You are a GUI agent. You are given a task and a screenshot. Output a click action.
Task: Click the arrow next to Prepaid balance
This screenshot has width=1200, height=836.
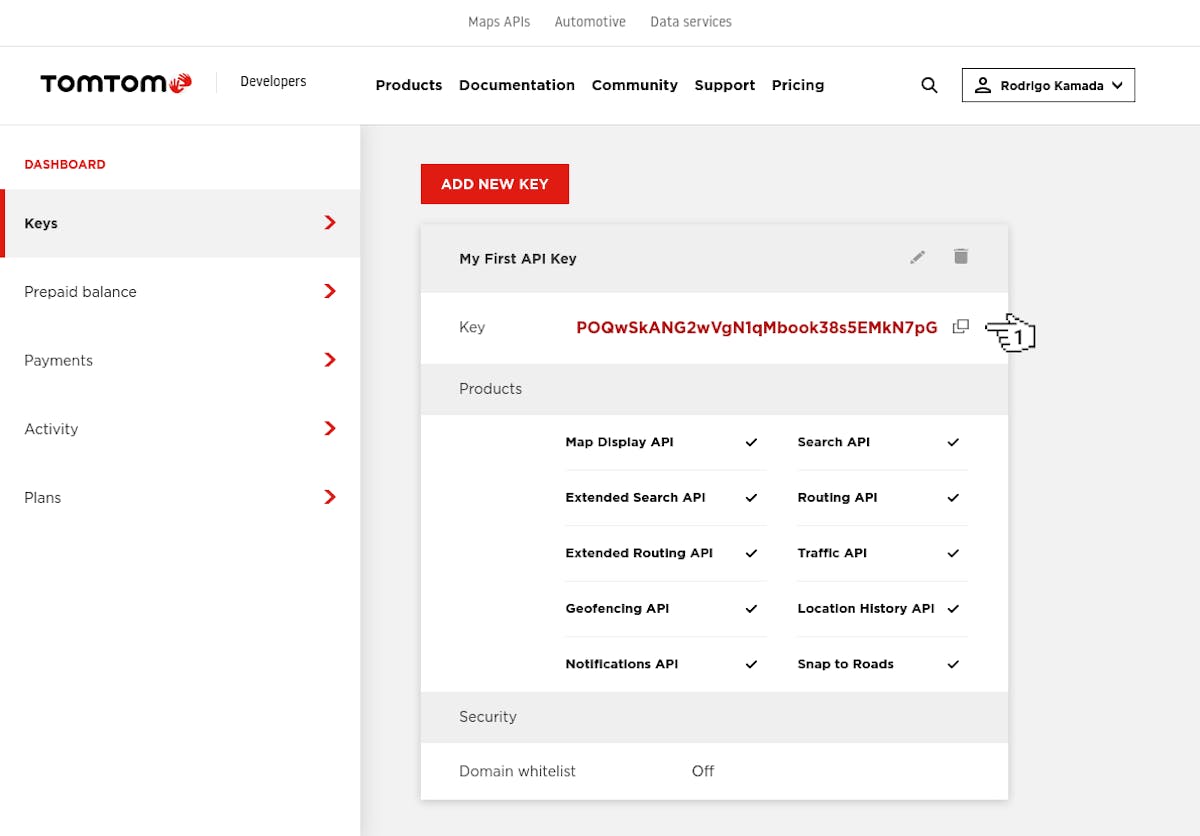click(330, 292)
